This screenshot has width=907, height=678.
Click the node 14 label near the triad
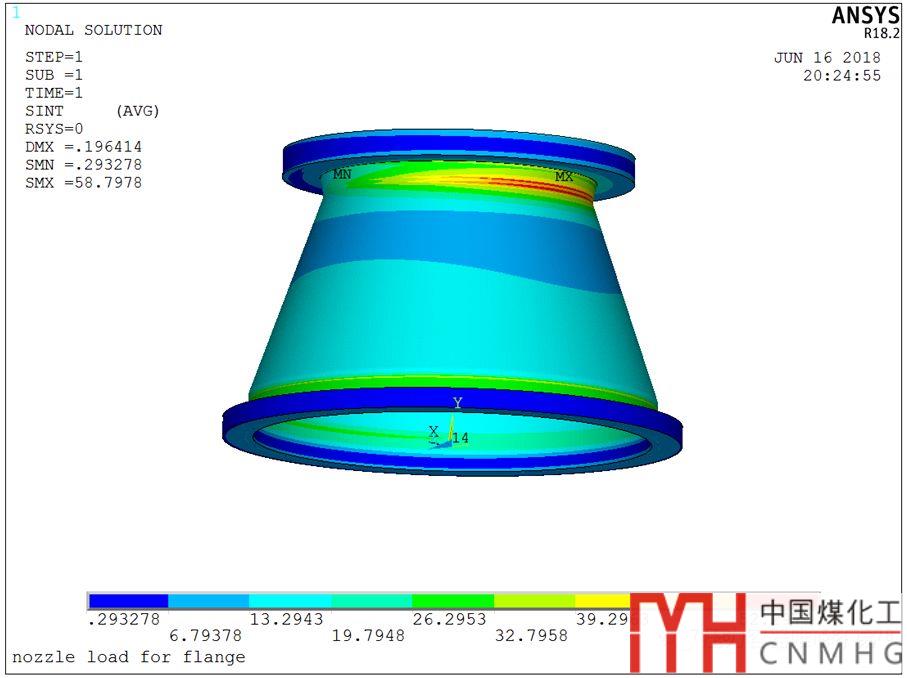coord(461,438)
